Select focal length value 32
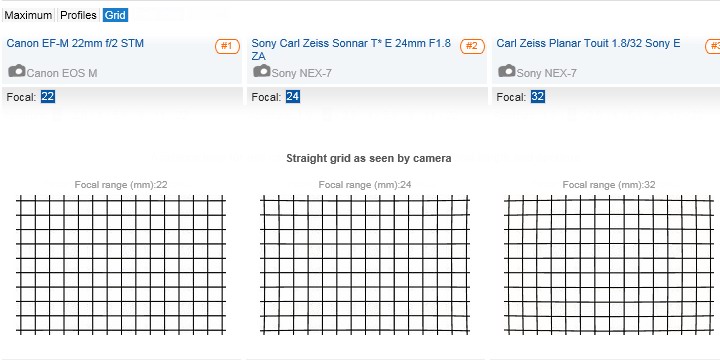This screenshot has height=360, width=720. (538, 97)
